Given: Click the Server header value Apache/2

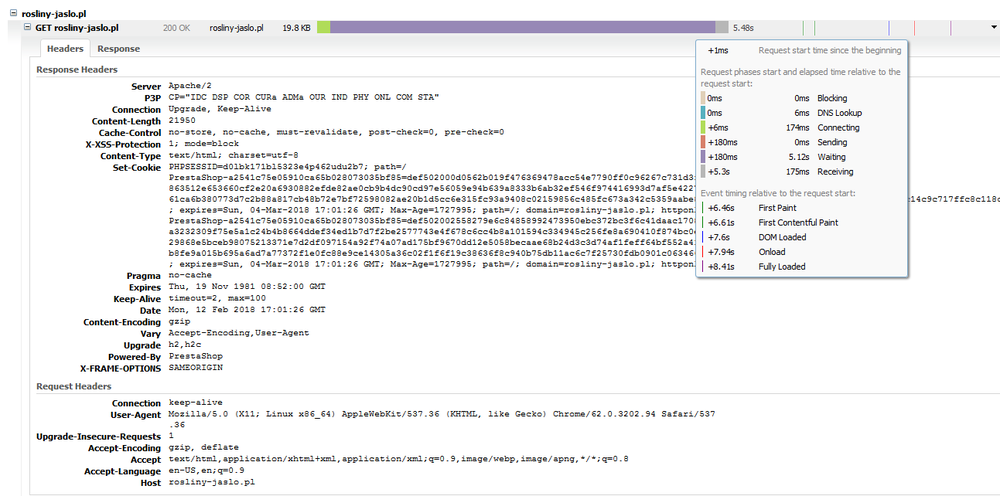Looking at the screenshot, I should [x=189, y=85].
